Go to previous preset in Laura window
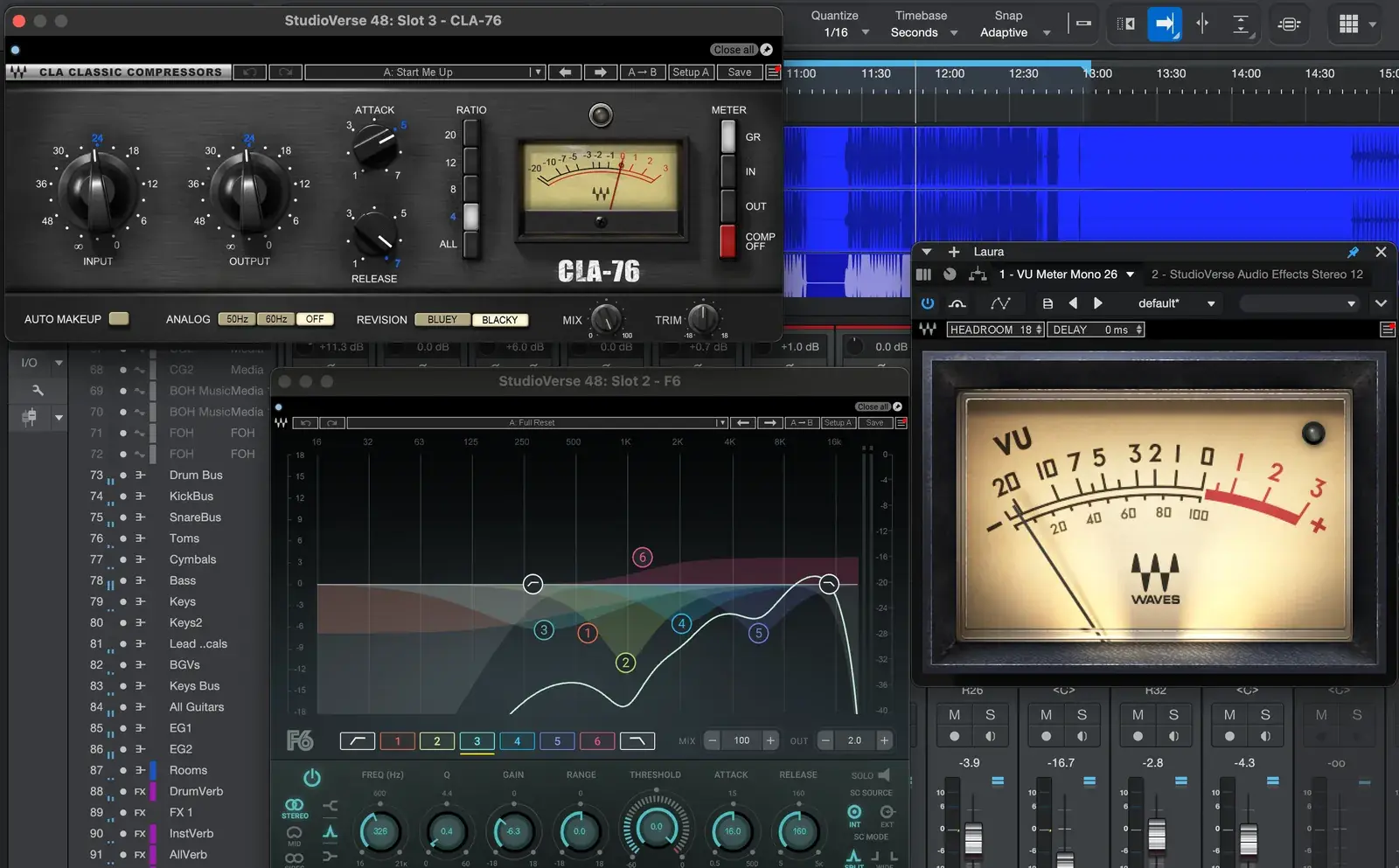The image size is (1399, 868). 1073,303
